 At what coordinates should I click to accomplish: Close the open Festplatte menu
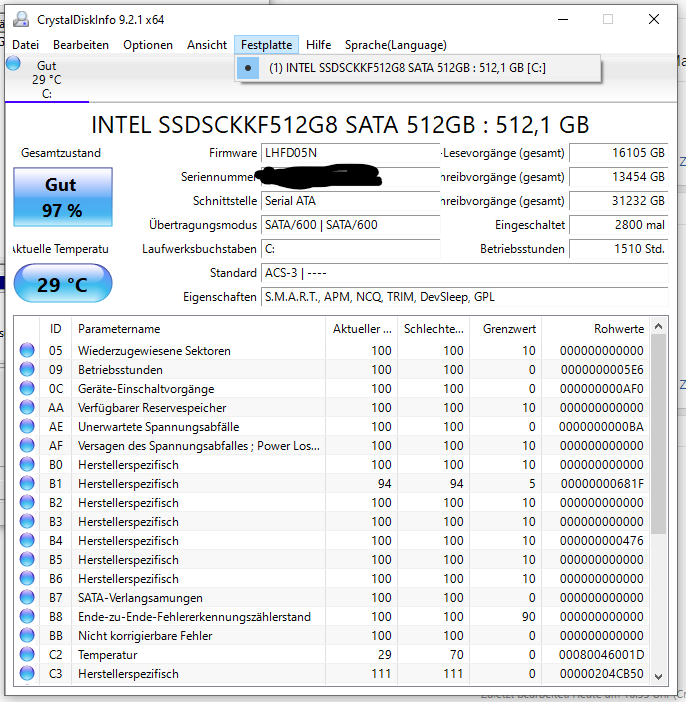[x=266, y=45]
